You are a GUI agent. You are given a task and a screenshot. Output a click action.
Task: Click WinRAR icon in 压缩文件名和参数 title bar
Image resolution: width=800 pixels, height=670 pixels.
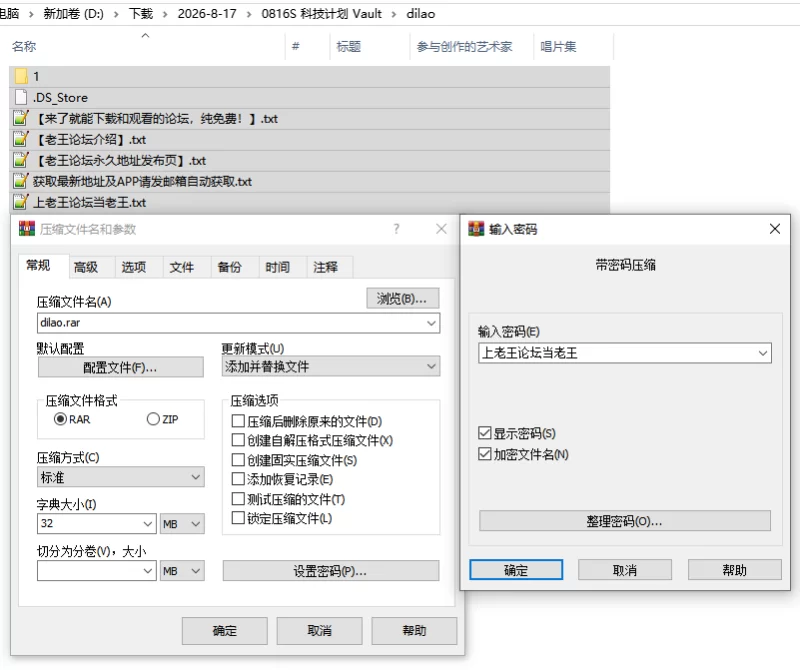[x=27, y=229]
